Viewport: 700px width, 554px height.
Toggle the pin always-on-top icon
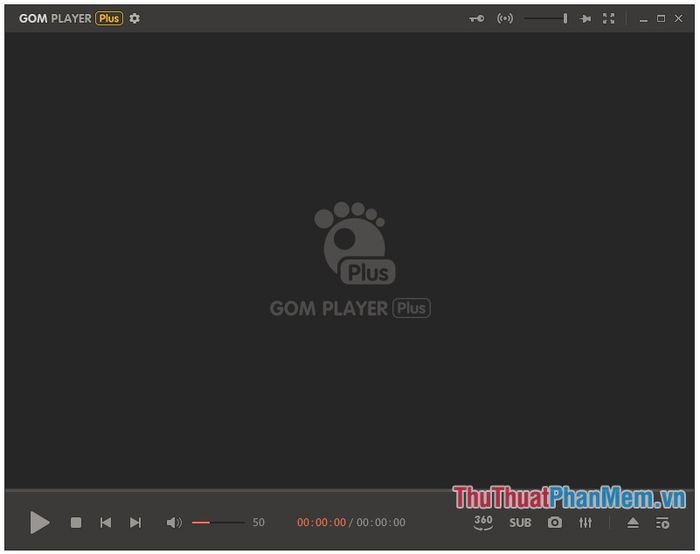coord(585,18)
